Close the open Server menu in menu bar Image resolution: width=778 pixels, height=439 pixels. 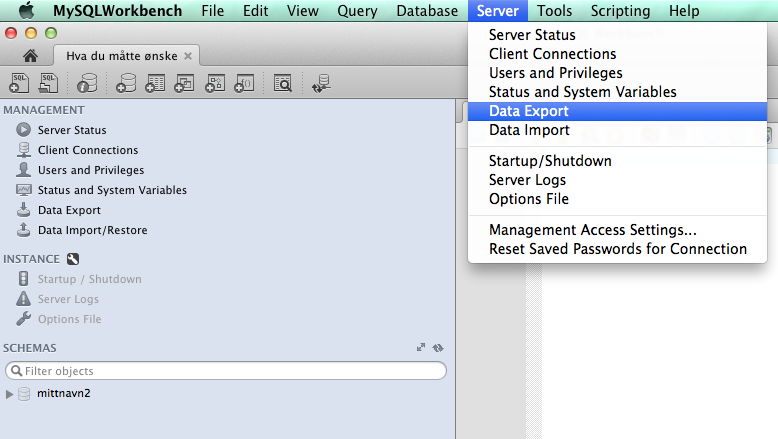coord(498,10)
